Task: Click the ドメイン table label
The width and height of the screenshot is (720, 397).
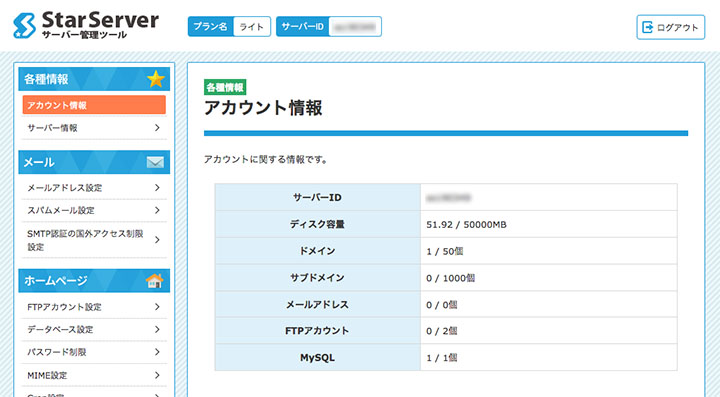Action: pos(317,251)
